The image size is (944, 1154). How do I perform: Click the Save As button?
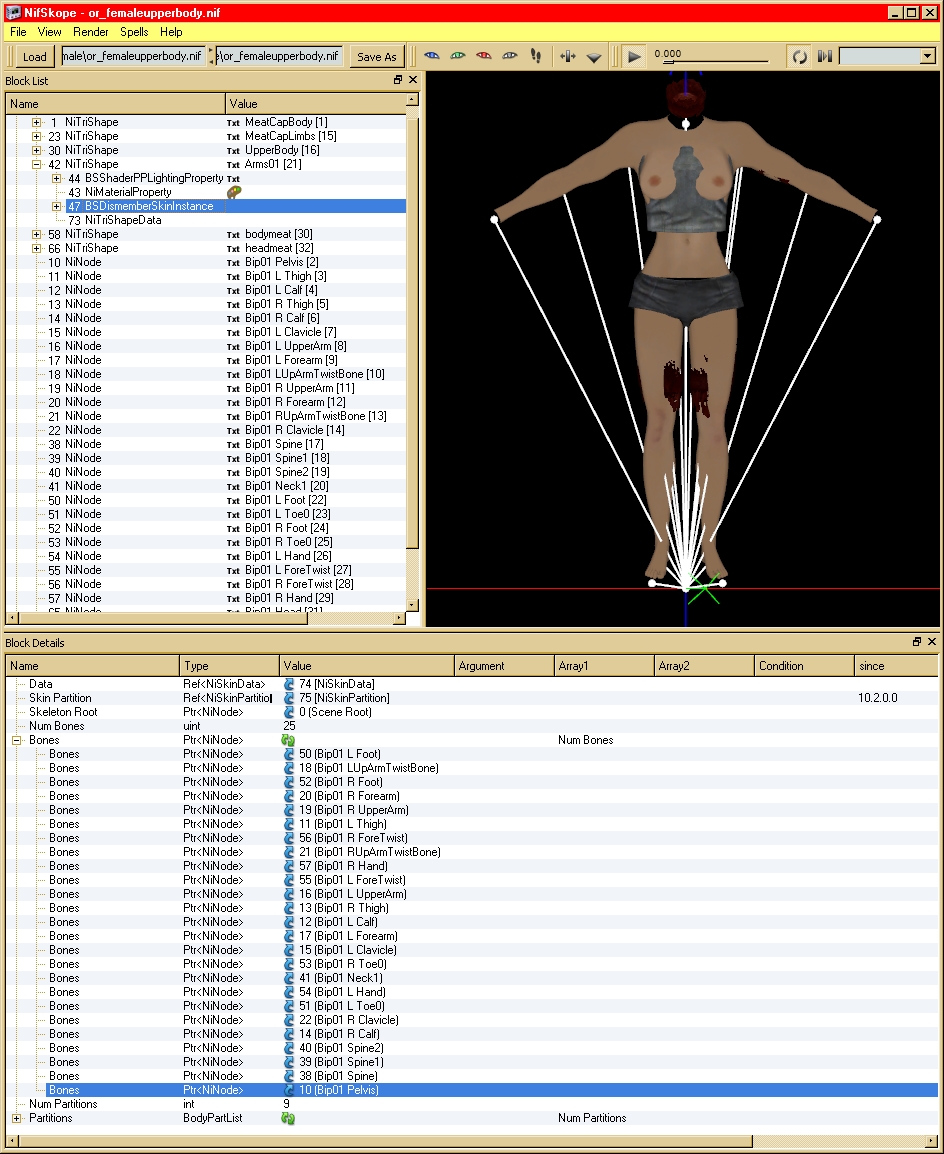pyautogui.click(x=377, y=57)
